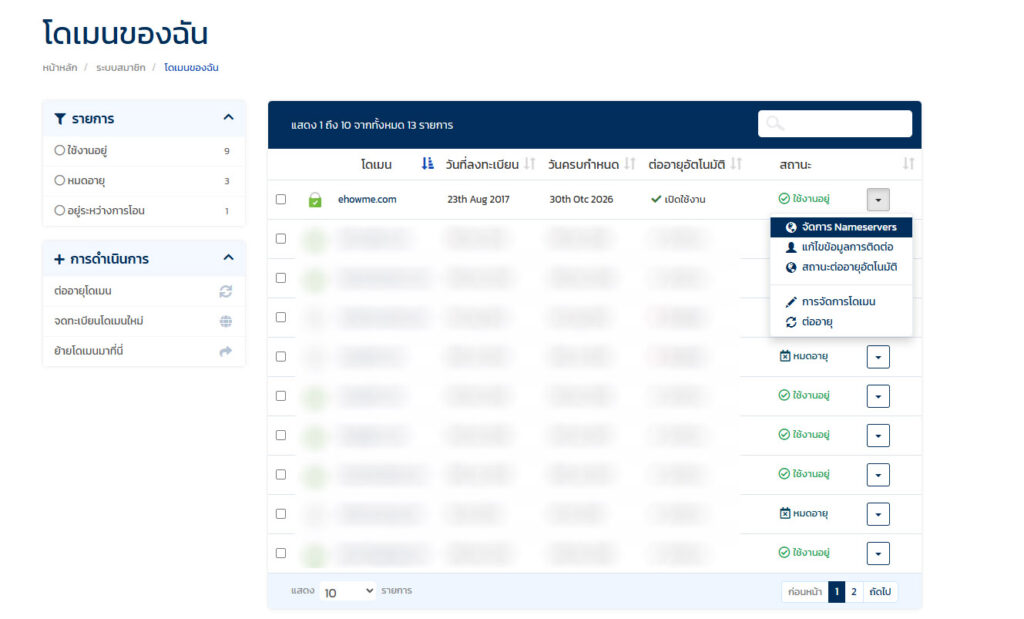The width and height of the screenshot is (1024, 619).
Task: Click the share arrow icon next to ย้ายโดเมนมาที่นี่
Action: pos(226,351)
